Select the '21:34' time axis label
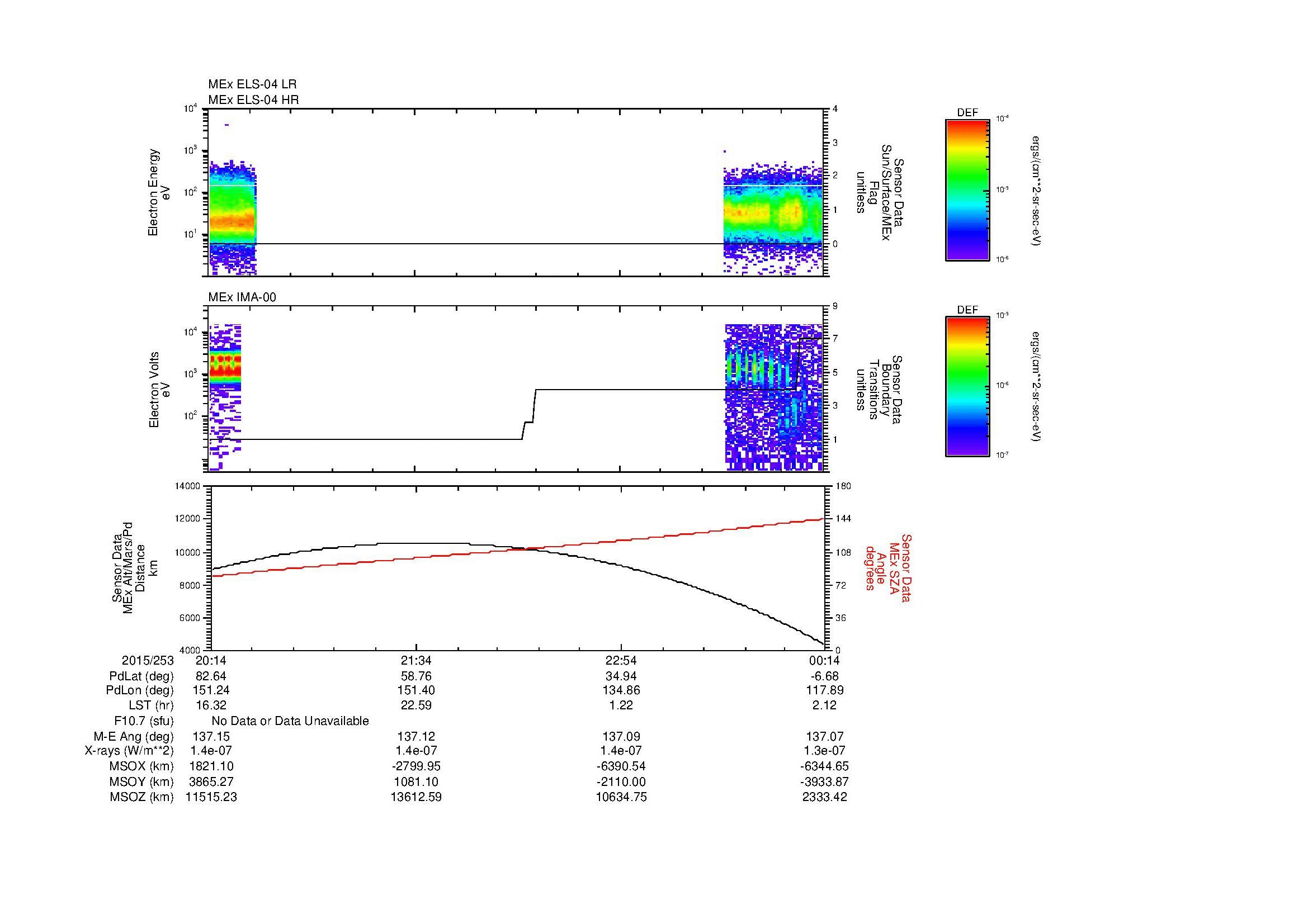Screen dimensions: 1308x924 [416, 661]
